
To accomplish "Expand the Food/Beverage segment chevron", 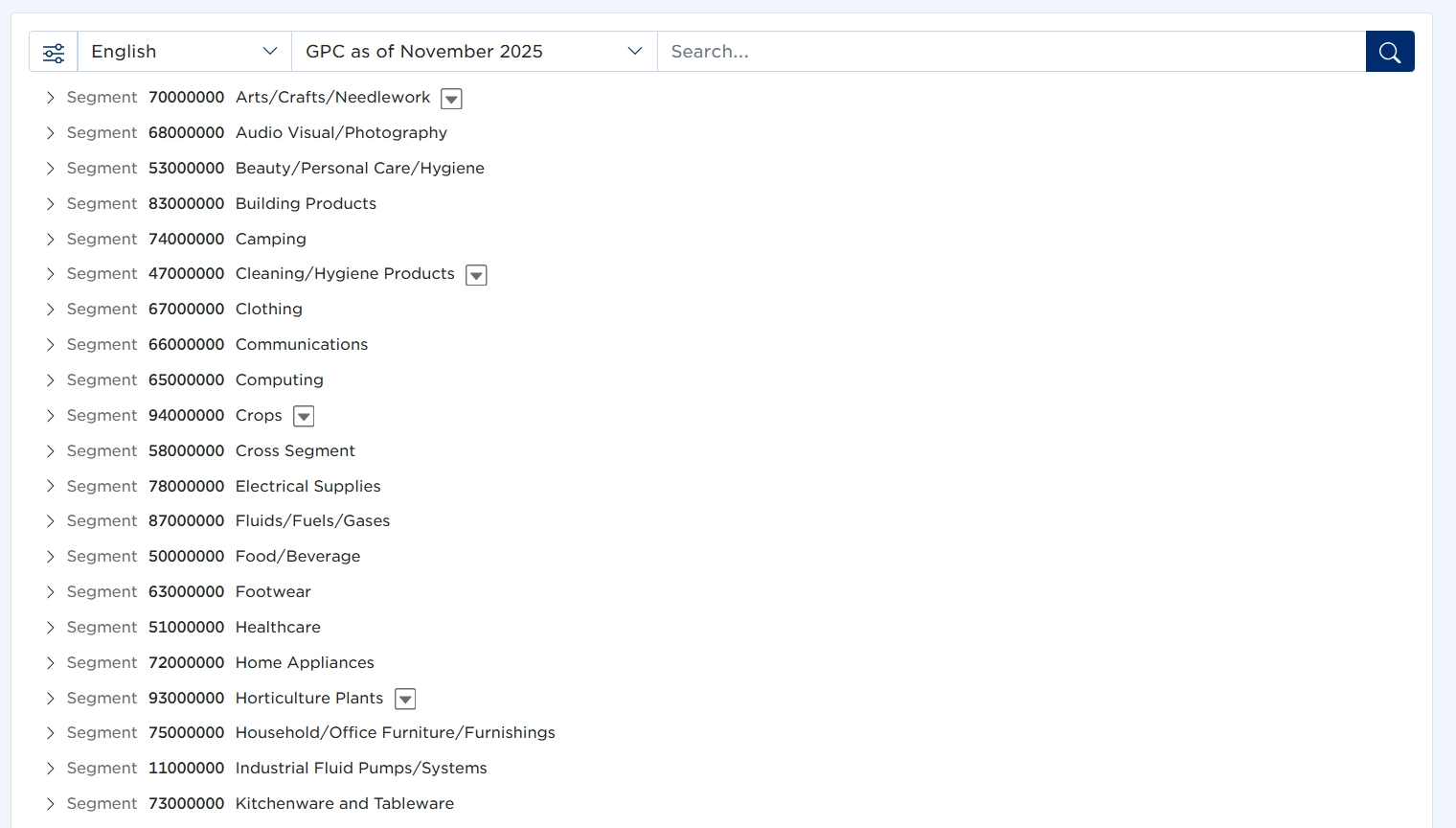I will 51,557.
